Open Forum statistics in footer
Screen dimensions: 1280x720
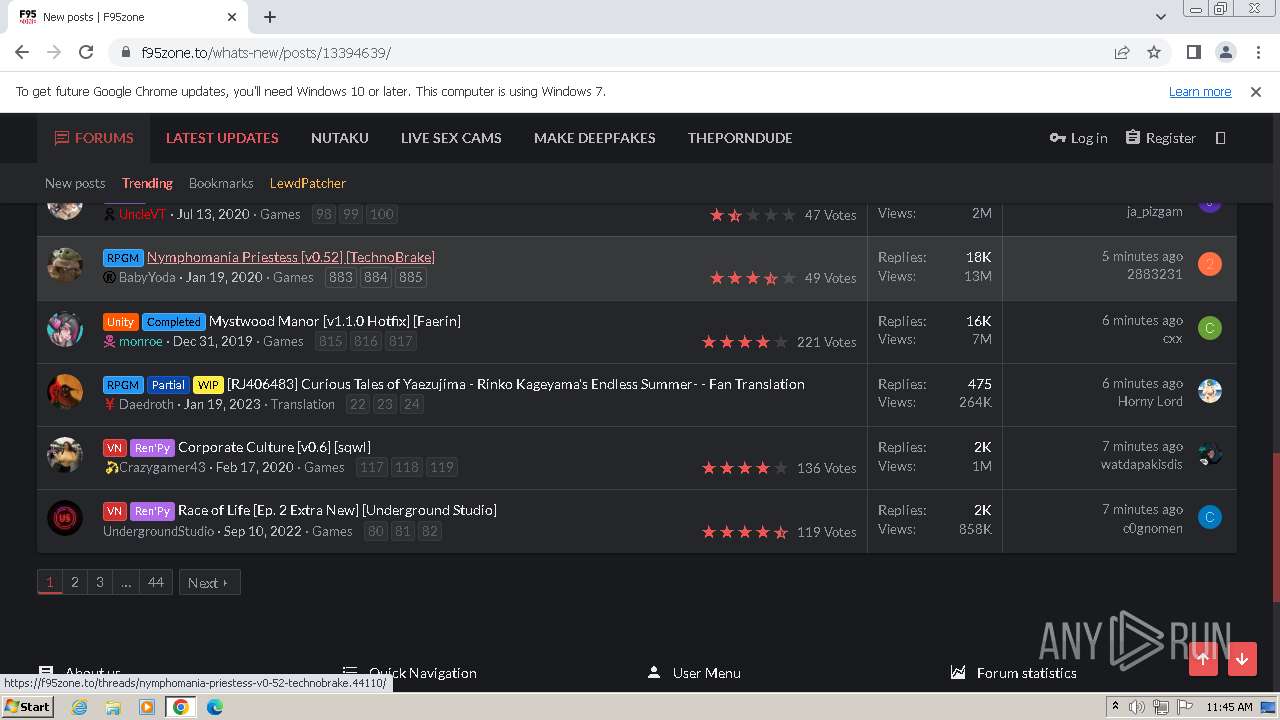click(1026, 673)
